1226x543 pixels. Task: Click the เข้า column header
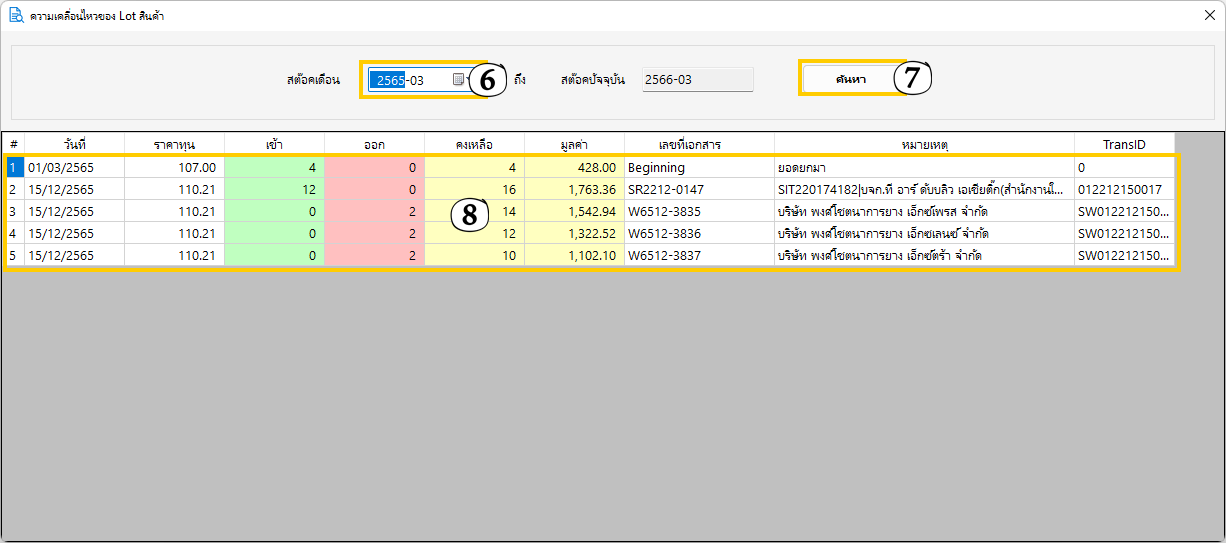(x=274, y=144)
